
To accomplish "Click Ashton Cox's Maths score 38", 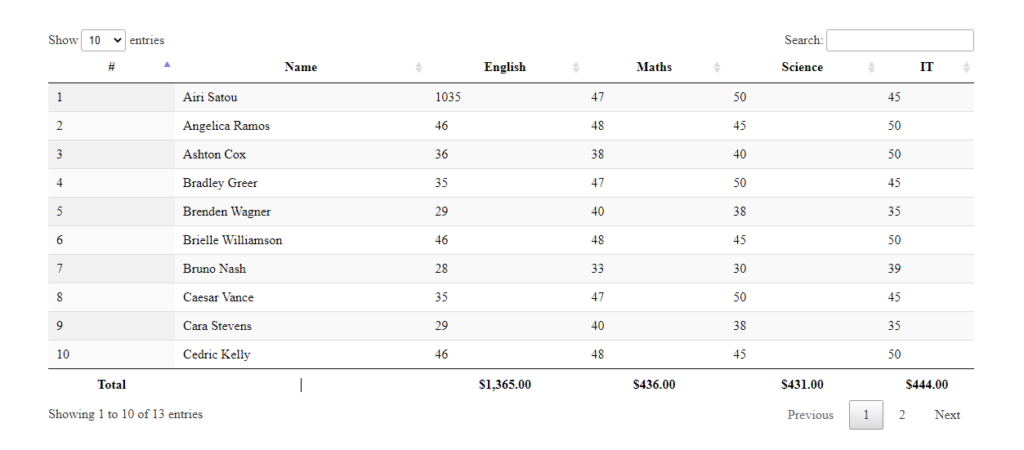I will click(x=598, y=155).
